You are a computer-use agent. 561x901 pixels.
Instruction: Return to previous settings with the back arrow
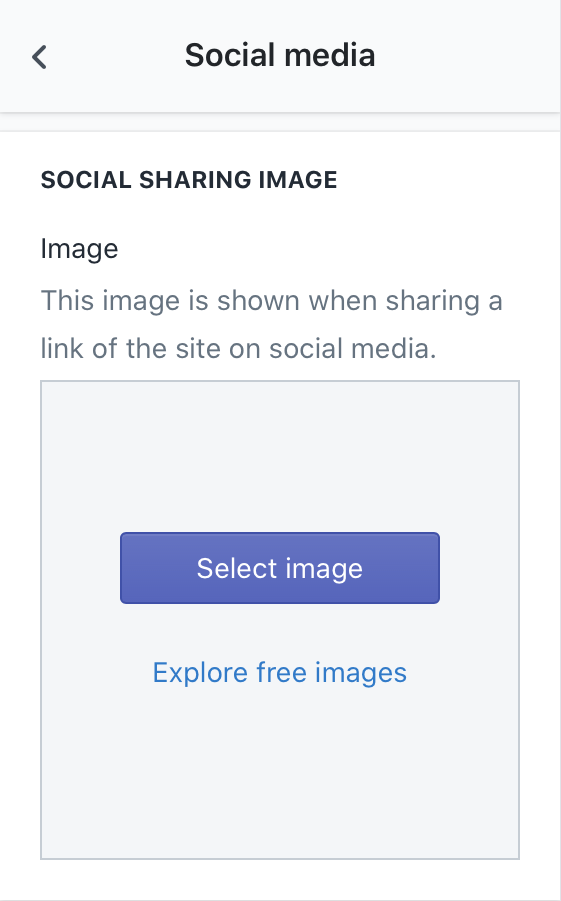[39, 57]
